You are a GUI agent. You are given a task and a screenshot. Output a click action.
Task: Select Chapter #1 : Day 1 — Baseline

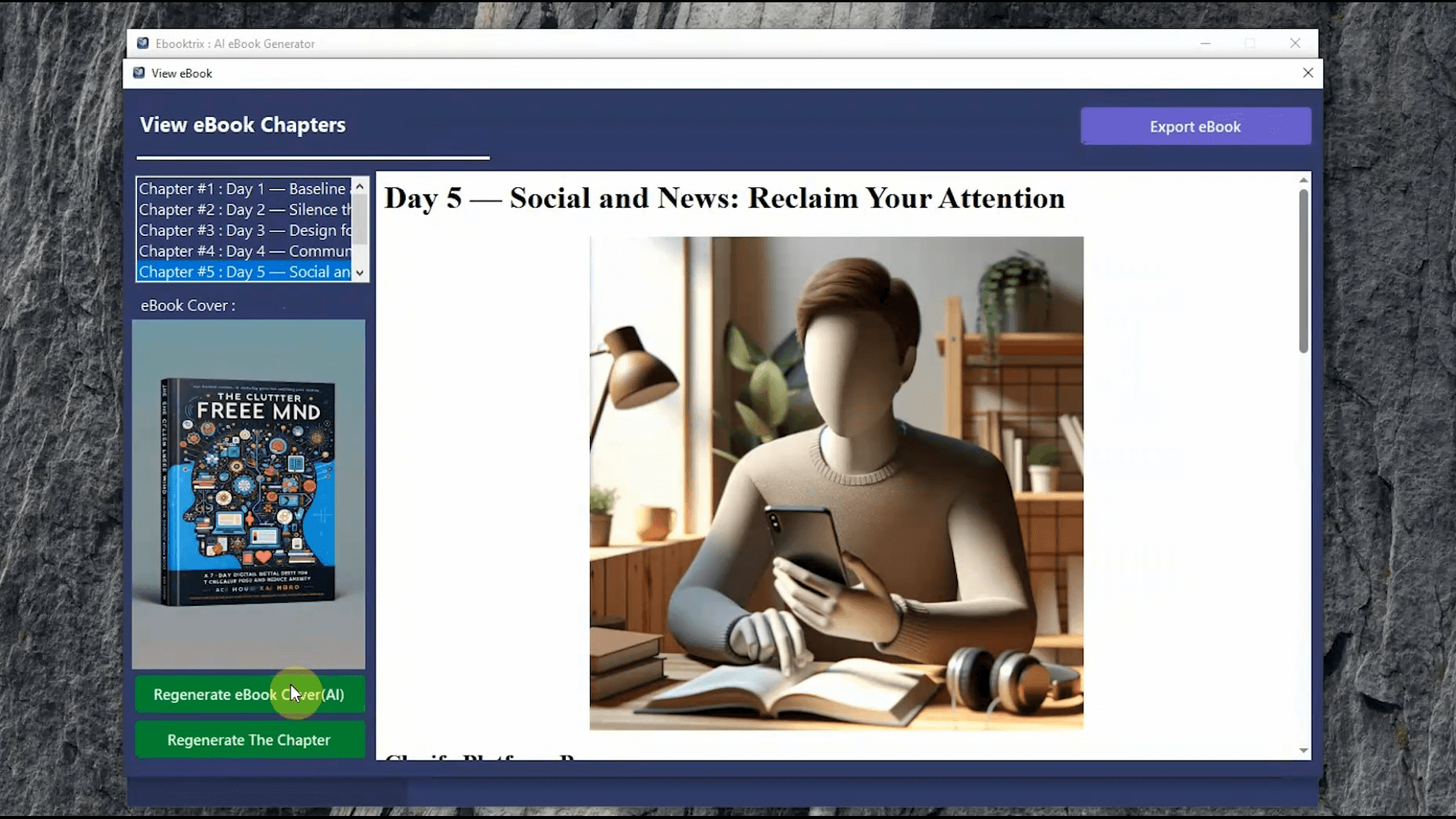235,189
